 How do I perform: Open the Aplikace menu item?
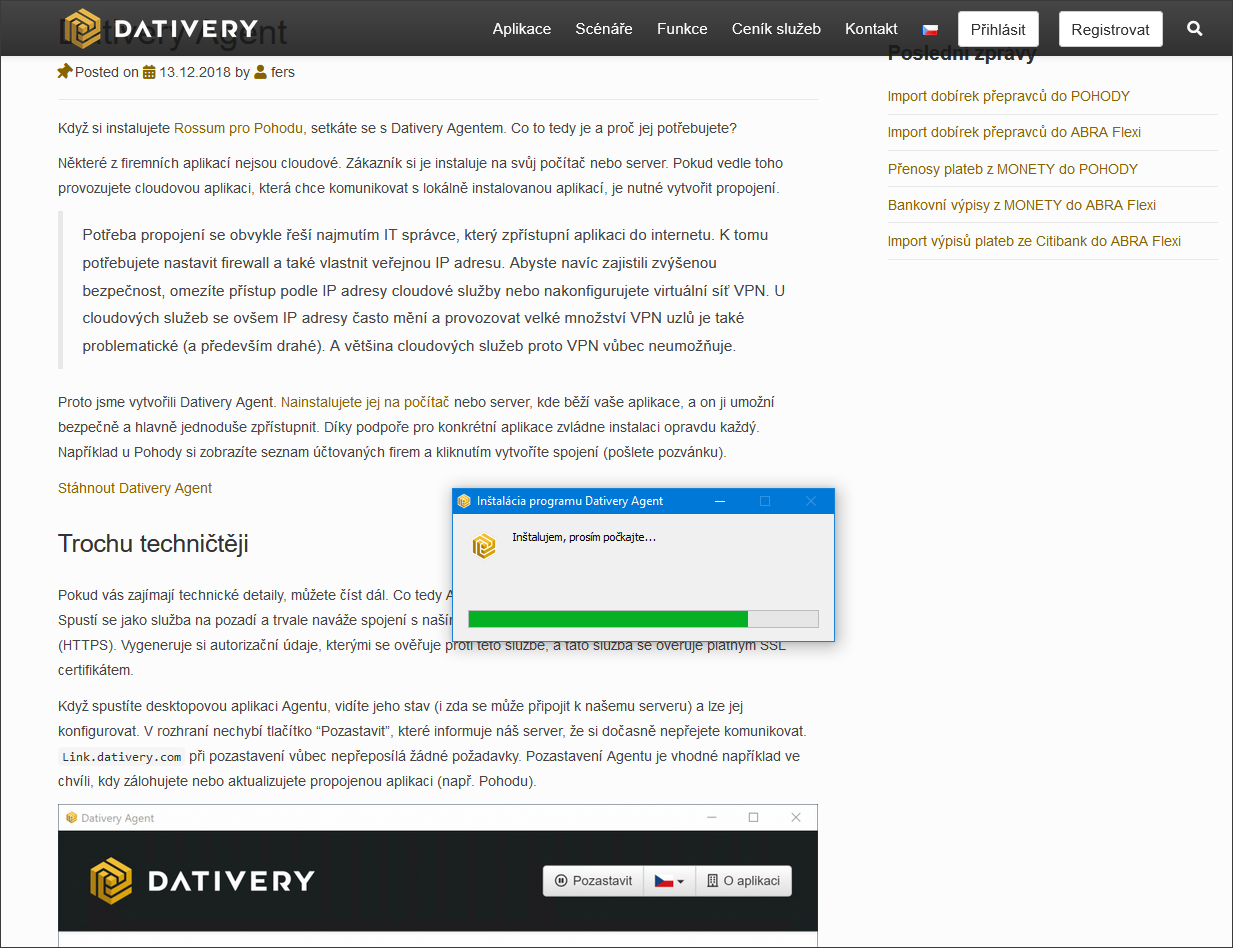(522, 29)
